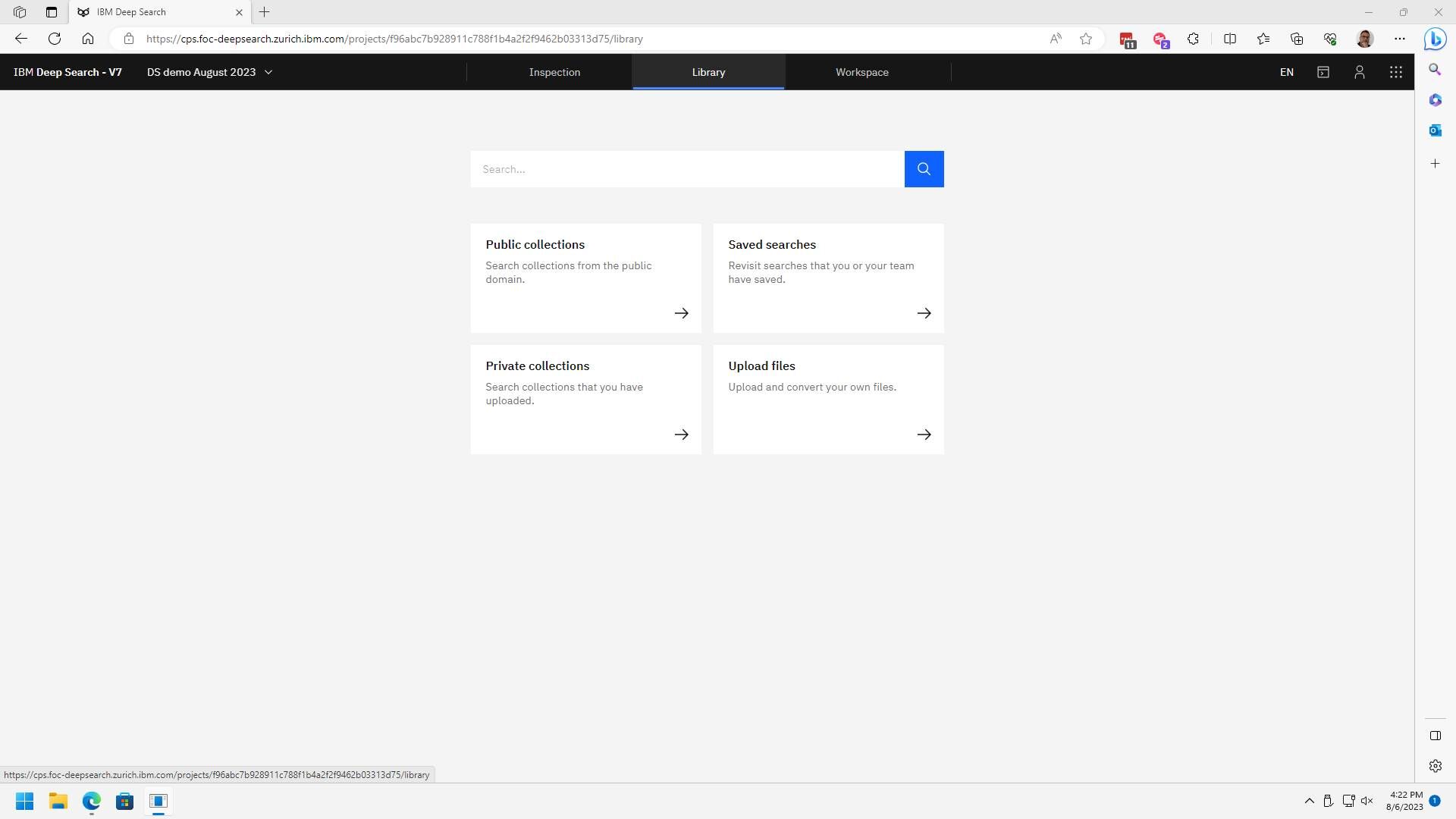
Task: Add a new app to the sidebar
Action: (x=1435, y=164)
